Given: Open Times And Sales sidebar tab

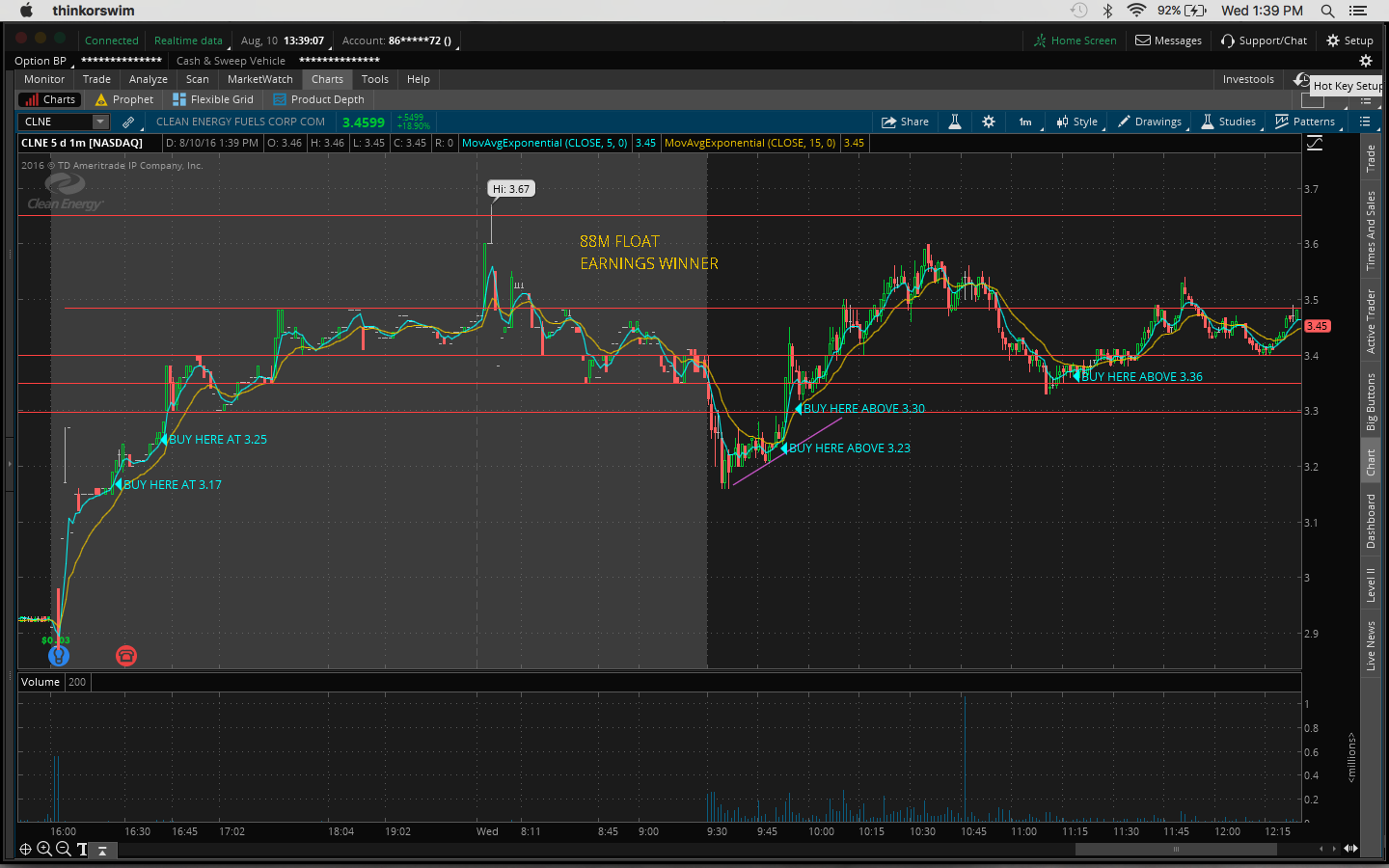Looking at the screenshot, I should point(1371,231).
